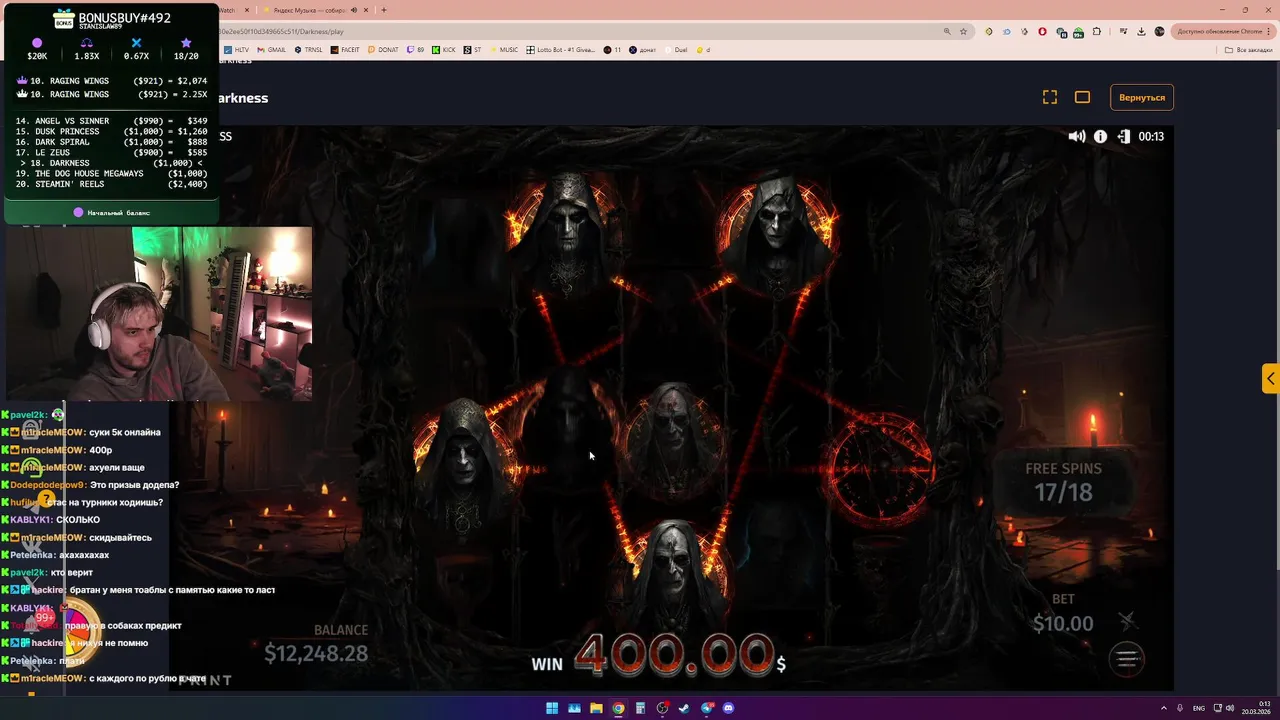
Task: Open the Все закладки folder
Action: (1248, 49)
